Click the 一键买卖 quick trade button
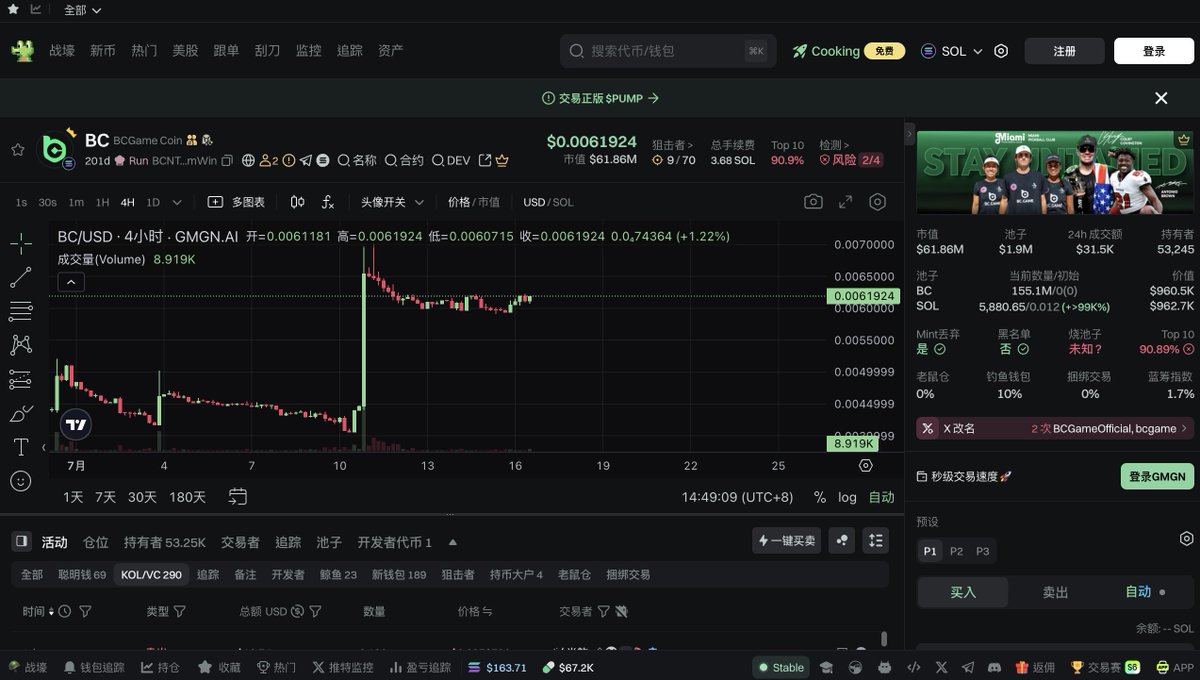The width and height of the screenshot is (1200, 680). pos(787,541)
